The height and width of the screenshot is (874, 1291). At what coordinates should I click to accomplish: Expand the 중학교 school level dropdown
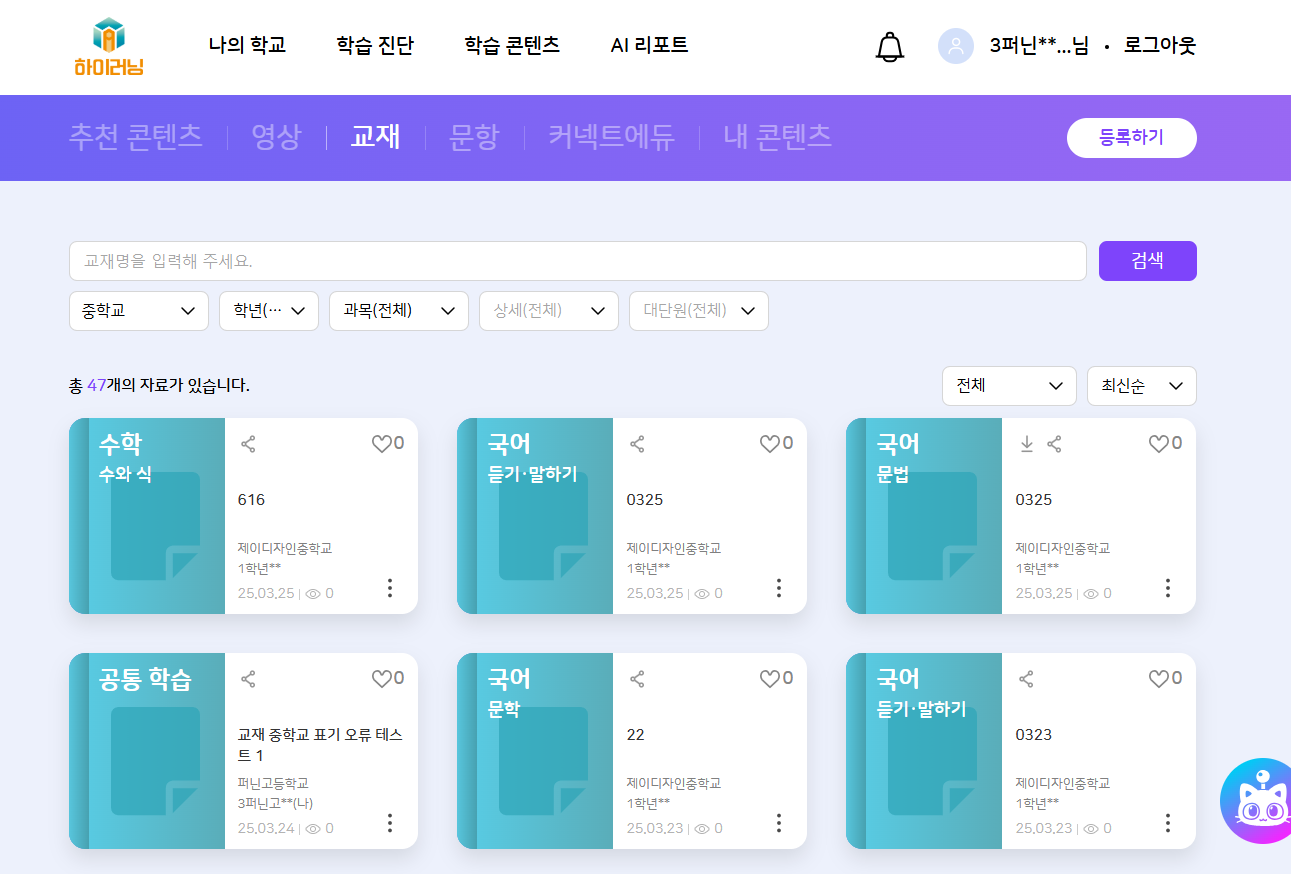139,311
